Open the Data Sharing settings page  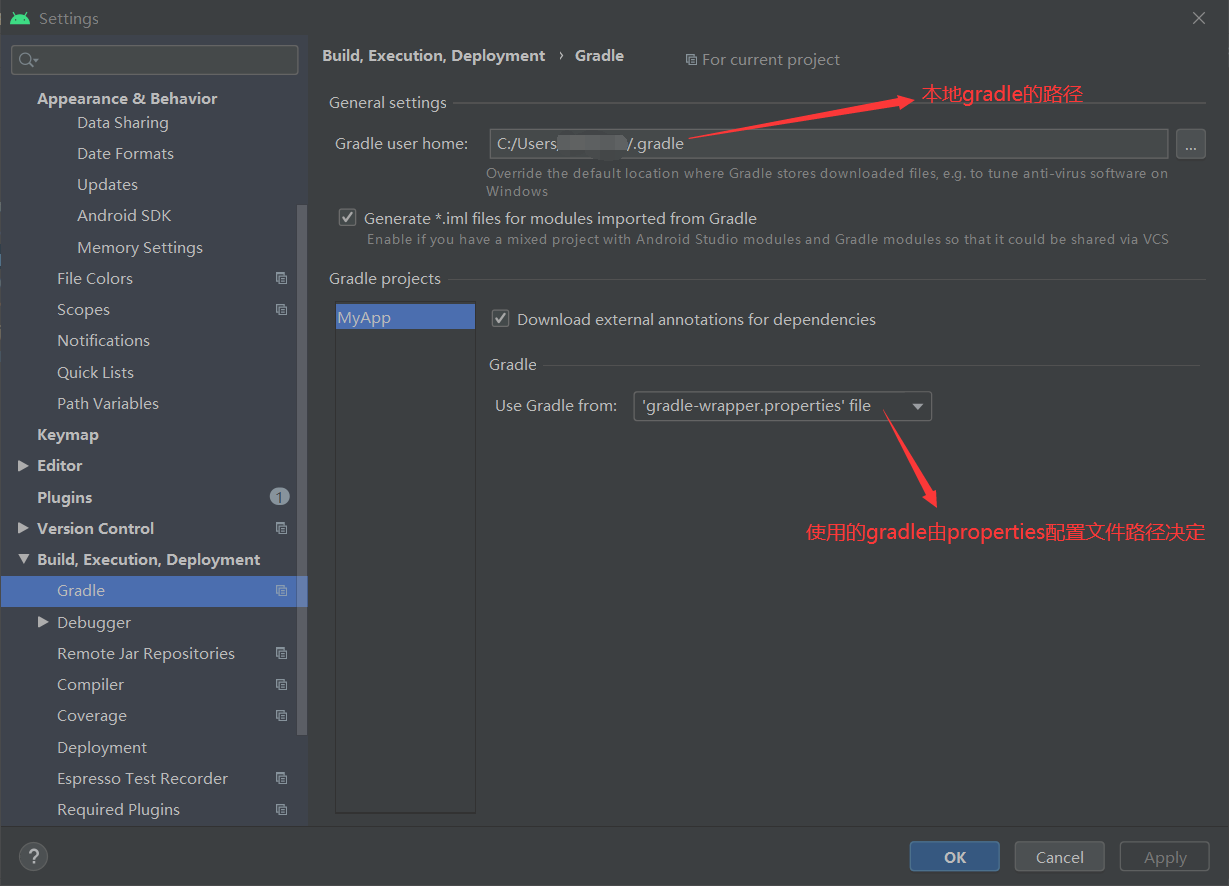122,122
